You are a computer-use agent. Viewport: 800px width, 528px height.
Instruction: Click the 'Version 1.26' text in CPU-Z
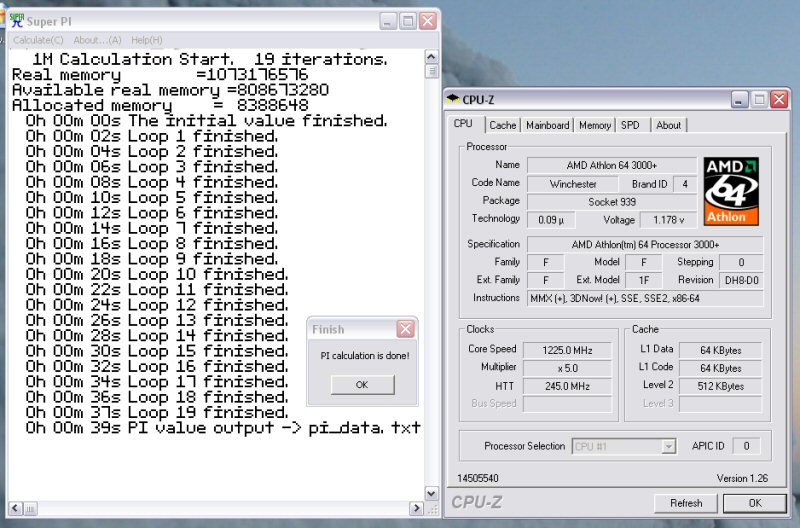tap(742, 478)
